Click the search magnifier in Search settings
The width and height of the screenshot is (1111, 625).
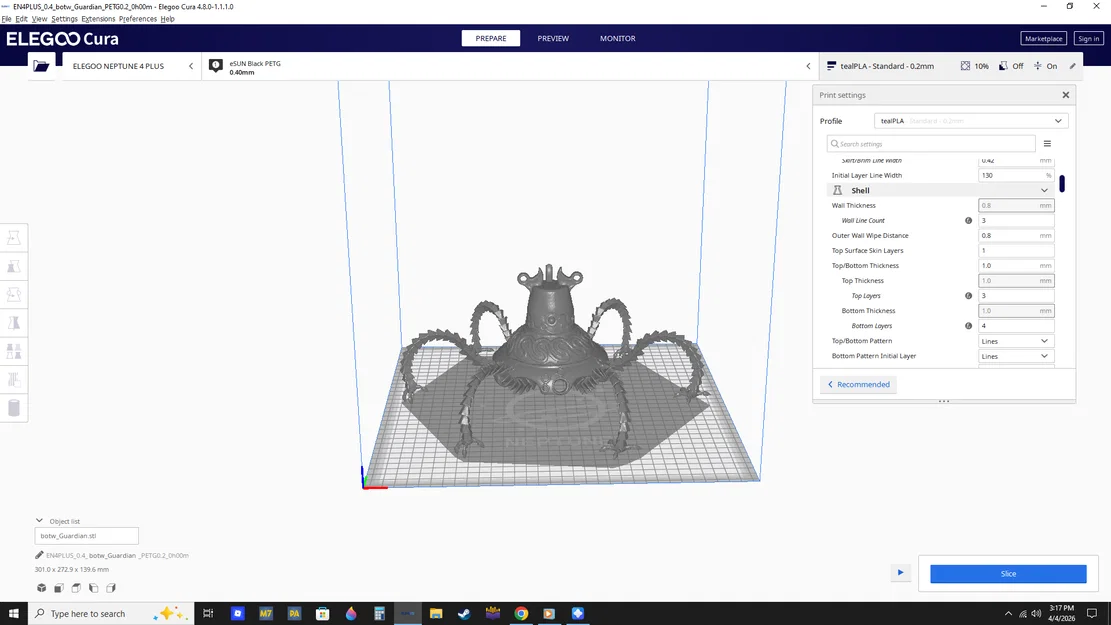pyautogui.click(x=835, y=144)
